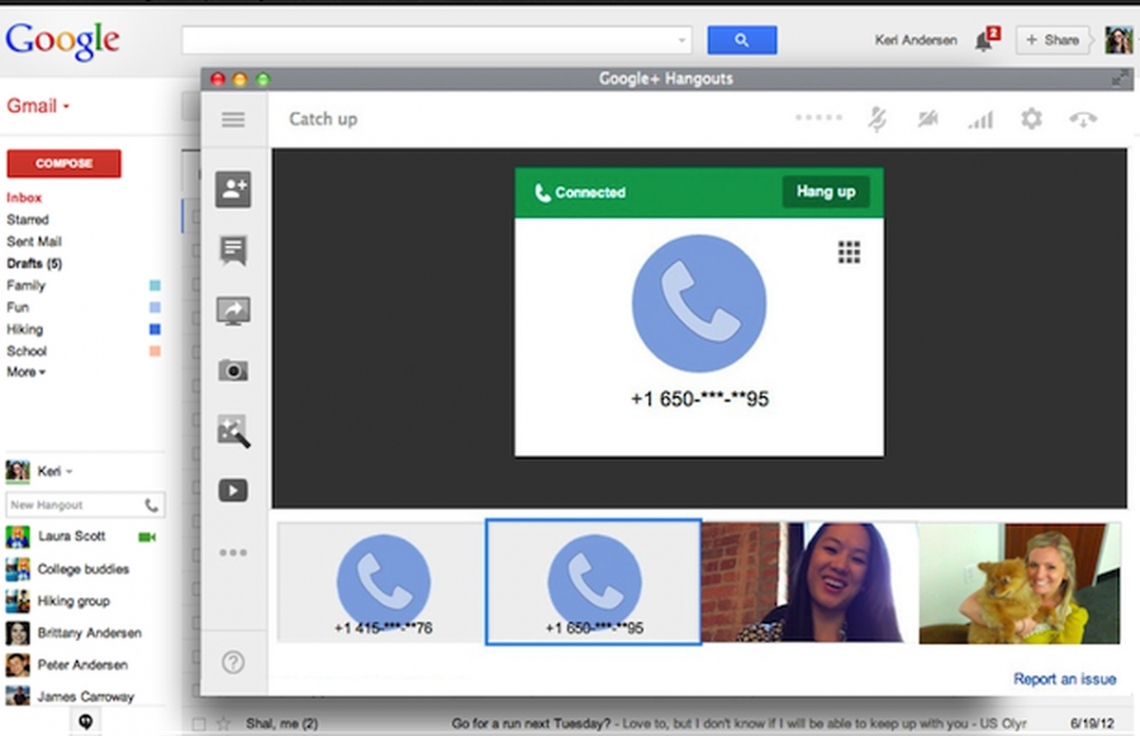Focus the Google search box

pyautogui.click(x=436, y=40)
